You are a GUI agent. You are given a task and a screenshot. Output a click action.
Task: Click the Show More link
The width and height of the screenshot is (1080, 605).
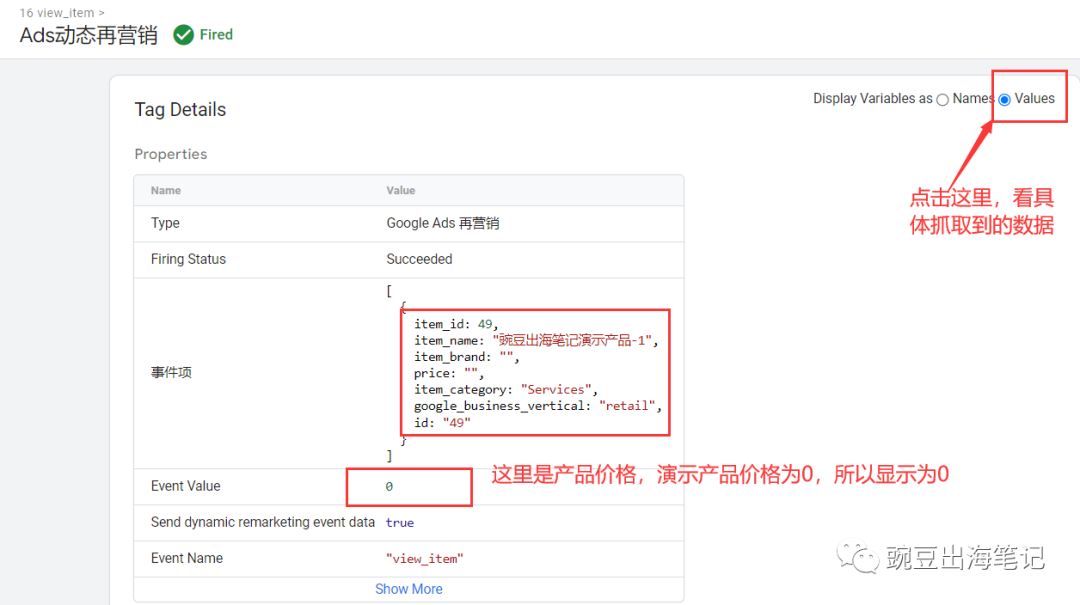pyautogui.click(x=408, y=589)
